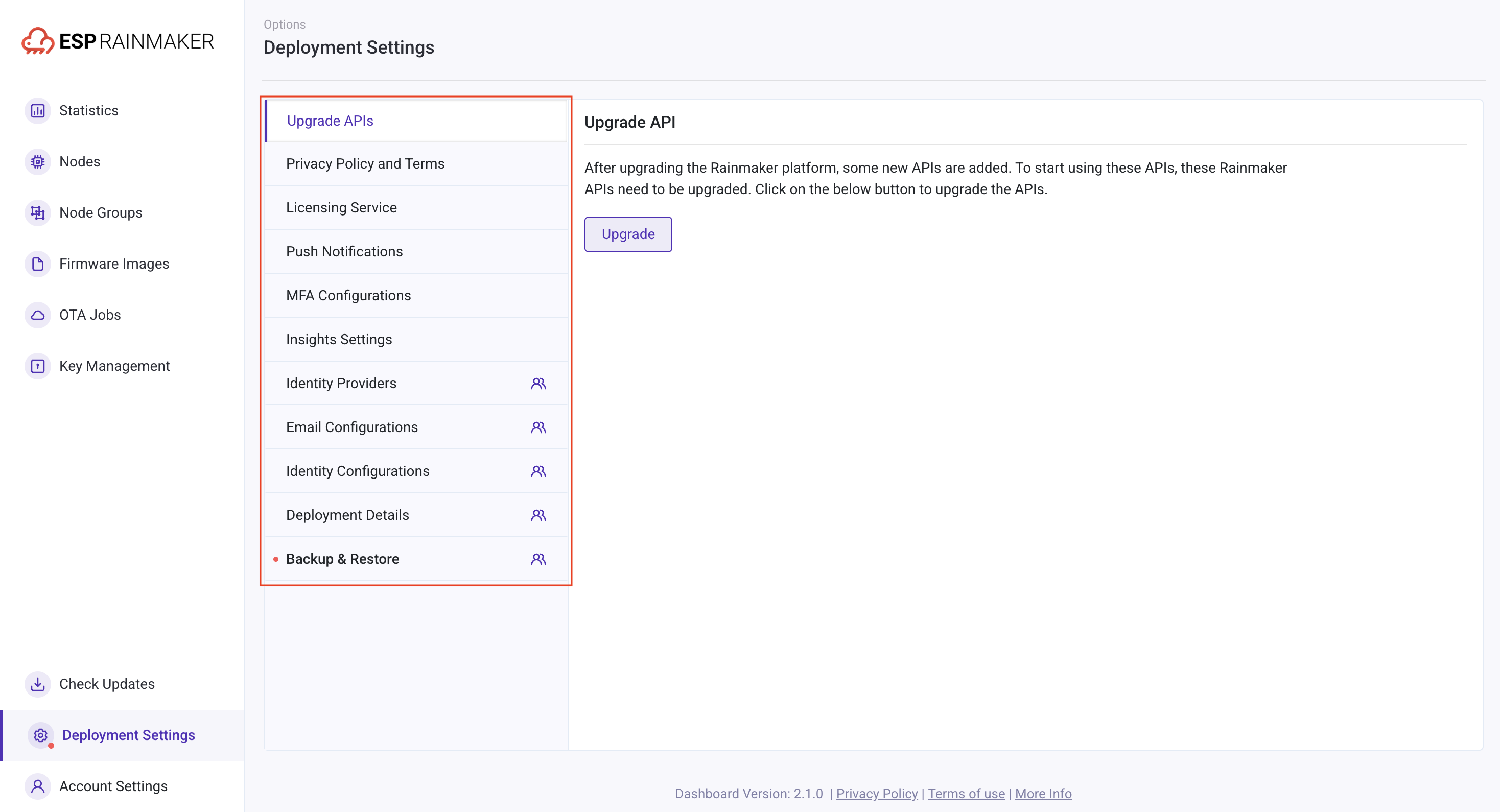Click the Check Updates download icon
1500x812 pixels.
pyautogui.click(x=38, y=684)
